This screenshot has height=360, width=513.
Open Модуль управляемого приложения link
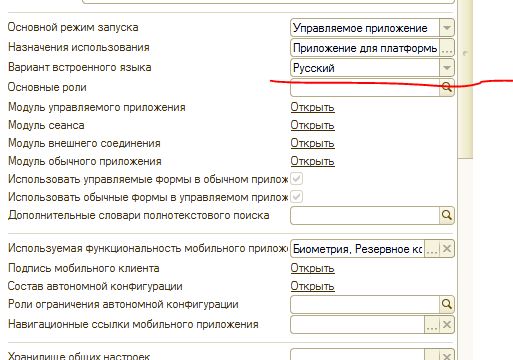click(312, 107)
